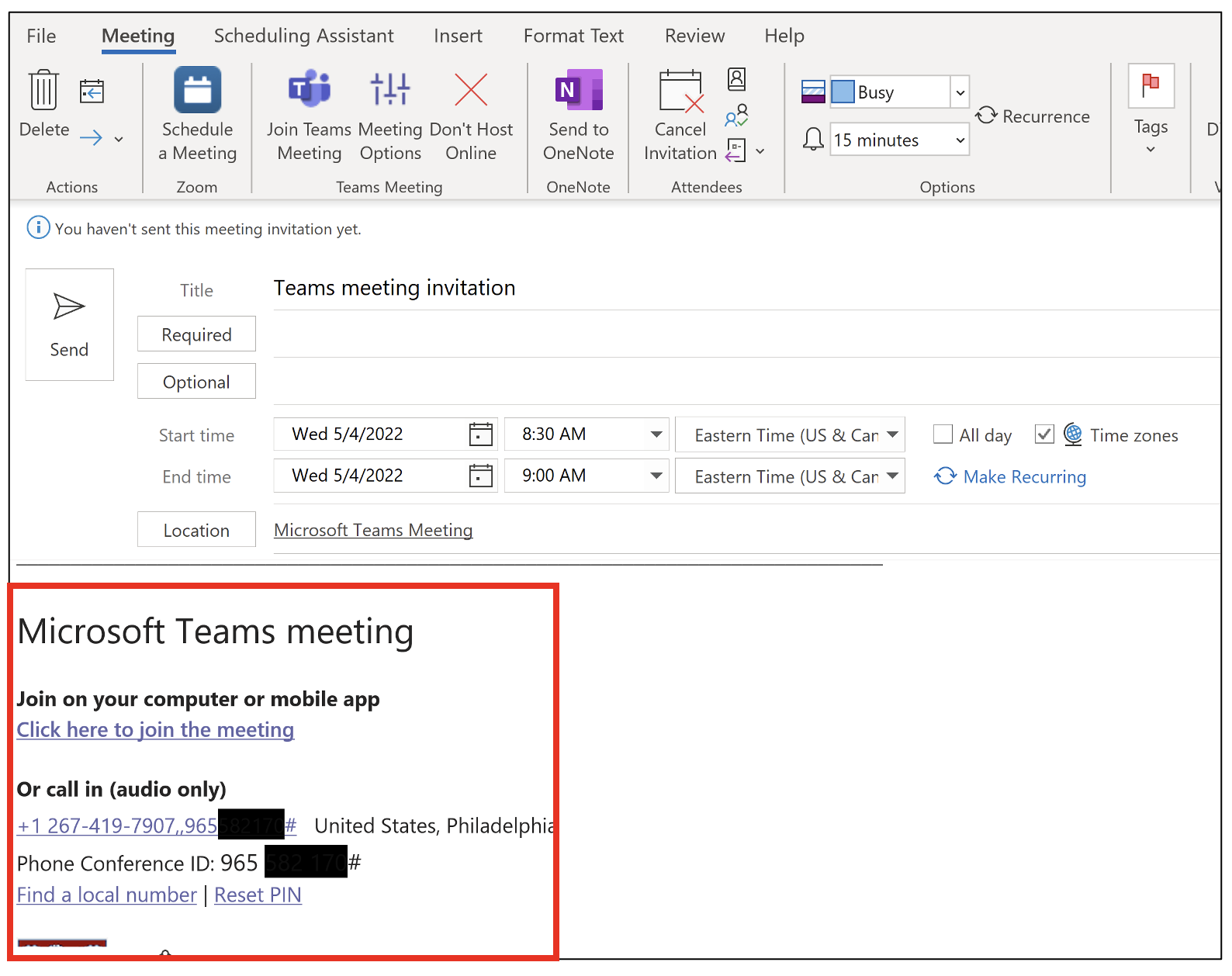Open the 9:00 AM end time dropdown
The height and width of the screenshot is (976, 1232).
click(656, 476)
